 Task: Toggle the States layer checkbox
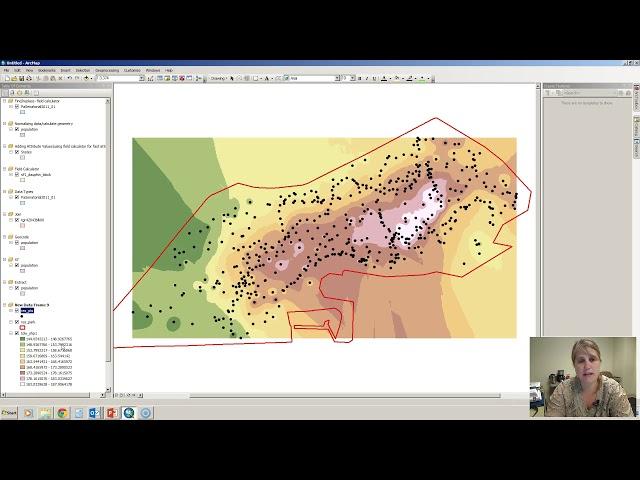click(x=17, y=152)
